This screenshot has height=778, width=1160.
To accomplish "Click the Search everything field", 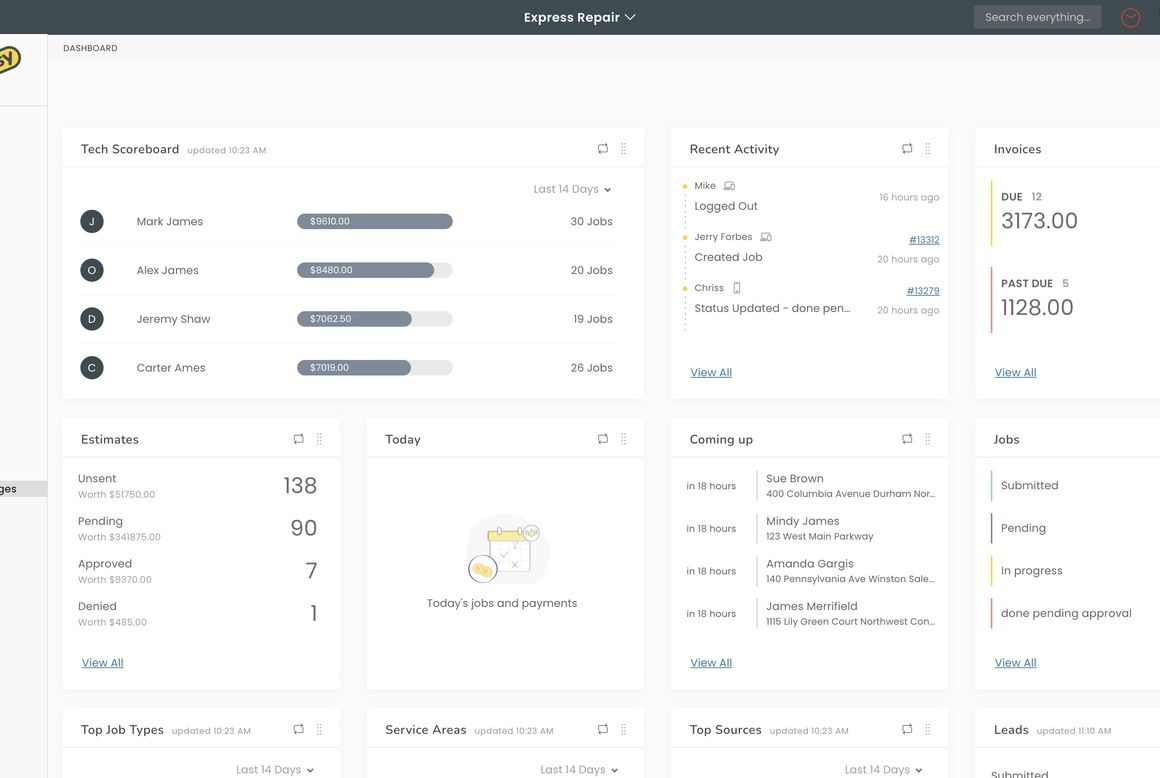I will (1037, 17).
